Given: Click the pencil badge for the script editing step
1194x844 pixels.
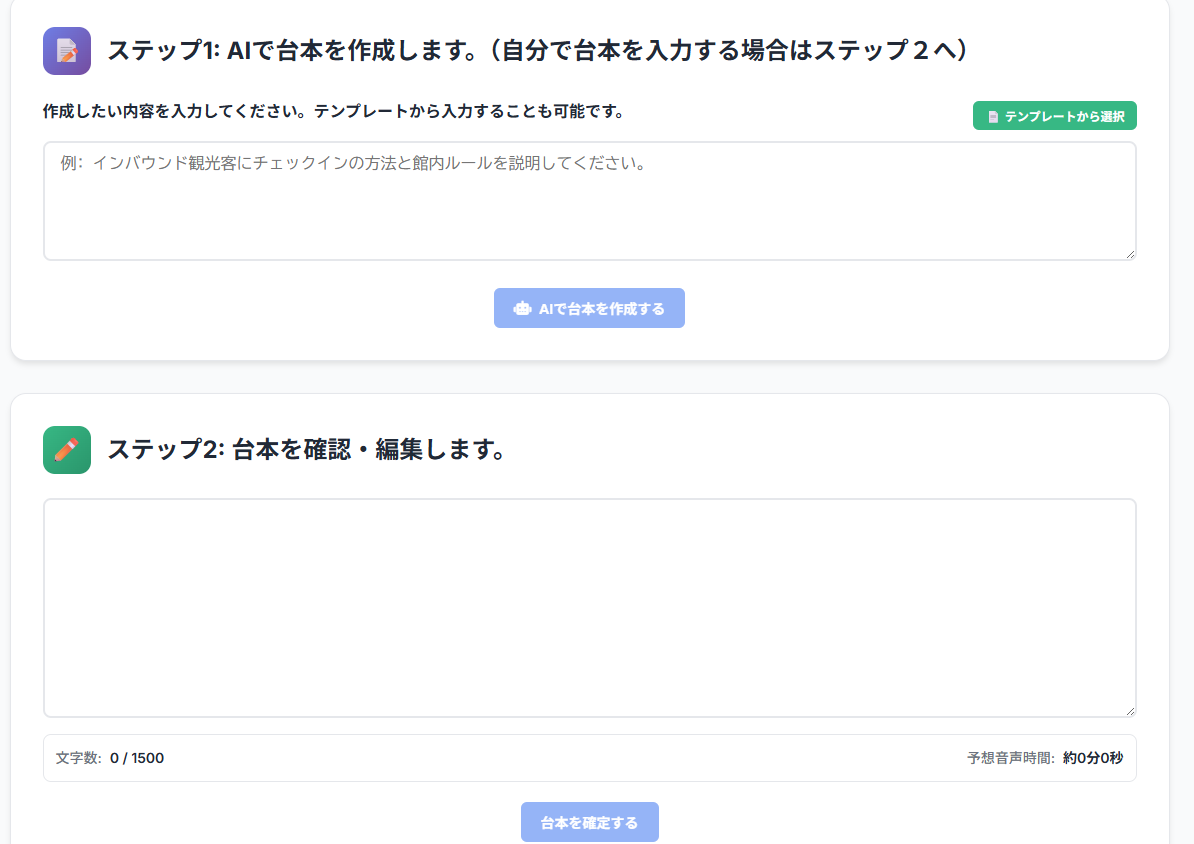Looking at the screenshot, I should point(66,450).
